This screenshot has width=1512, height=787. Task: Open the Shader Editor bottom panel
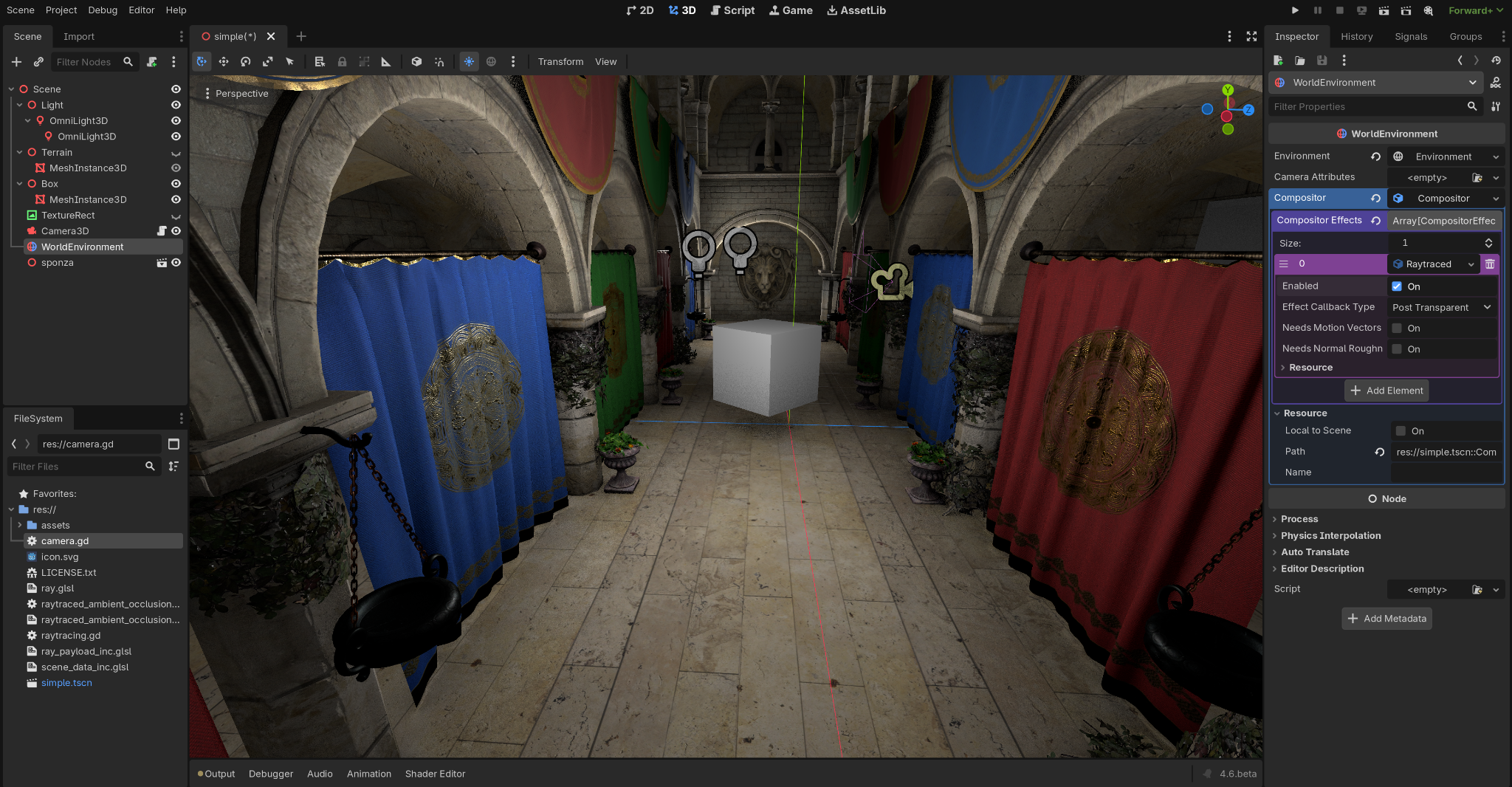click(435, 774)
